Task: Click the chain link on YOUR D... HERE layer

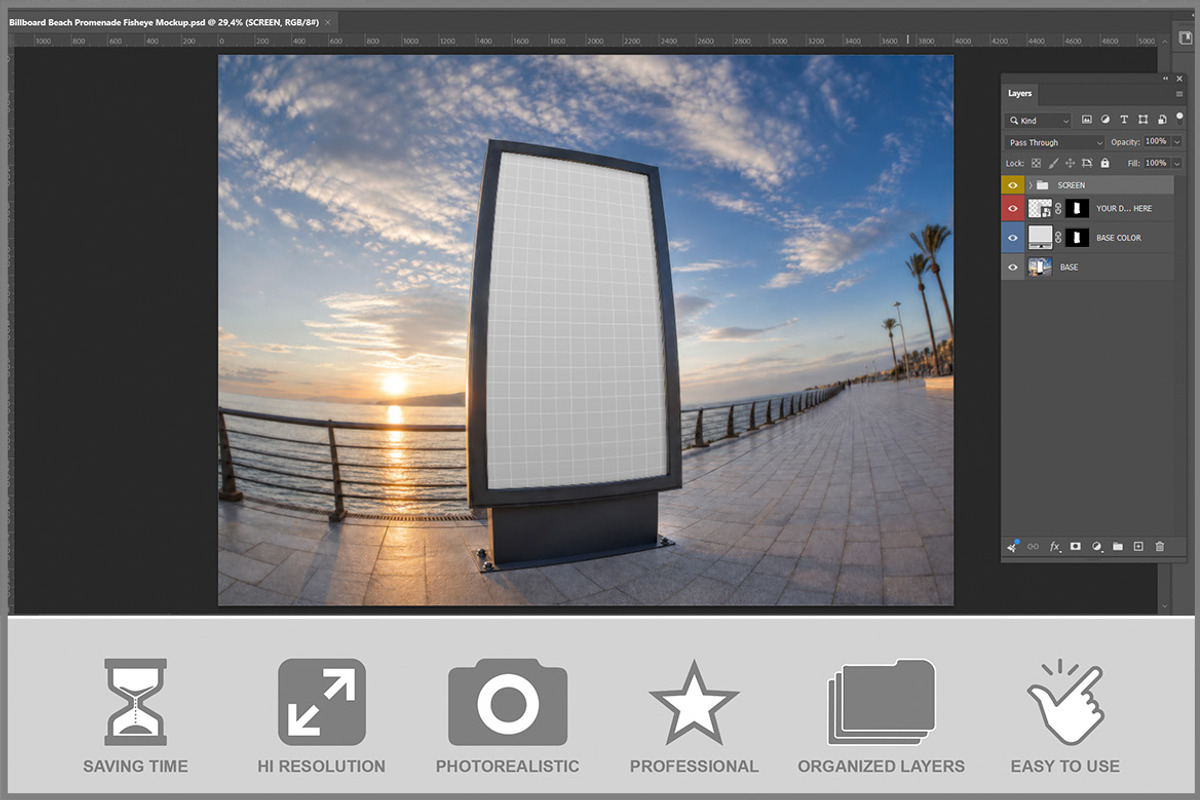Action: pyautogui.click(x=1058, y=208)
